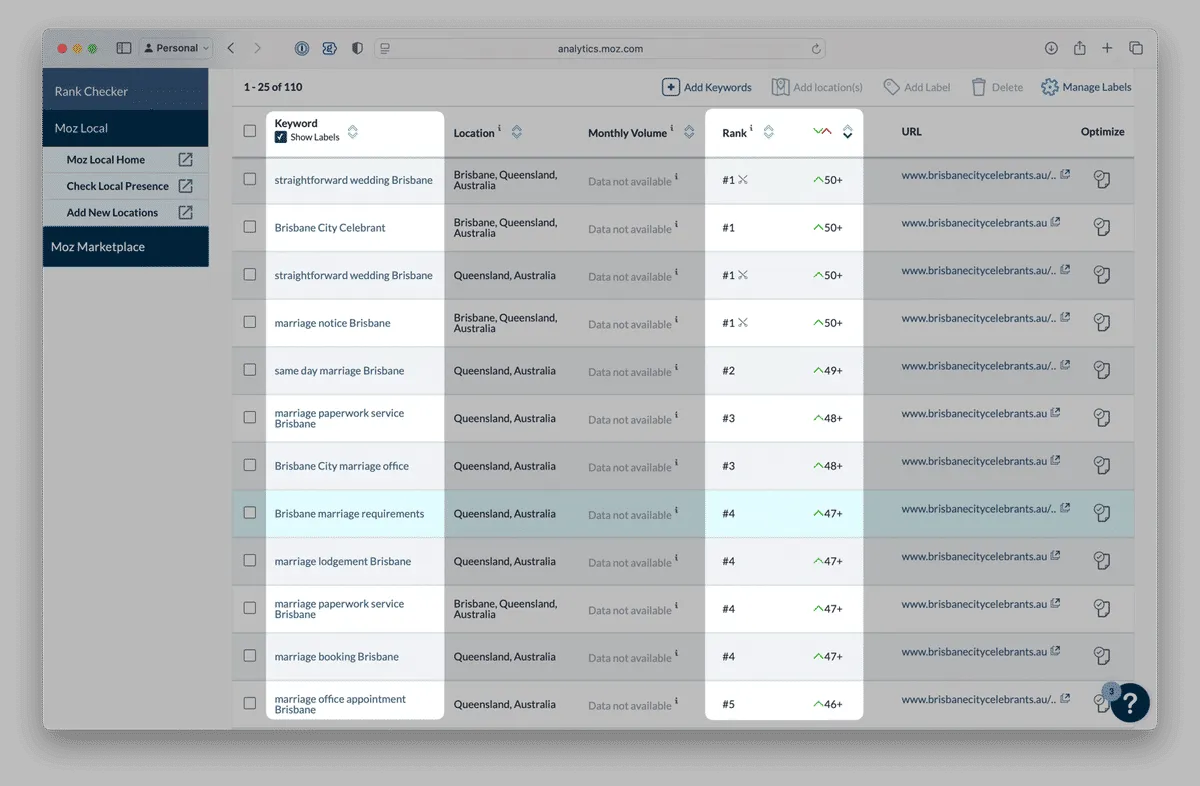Open Check Local Presence external link icon

186,186
